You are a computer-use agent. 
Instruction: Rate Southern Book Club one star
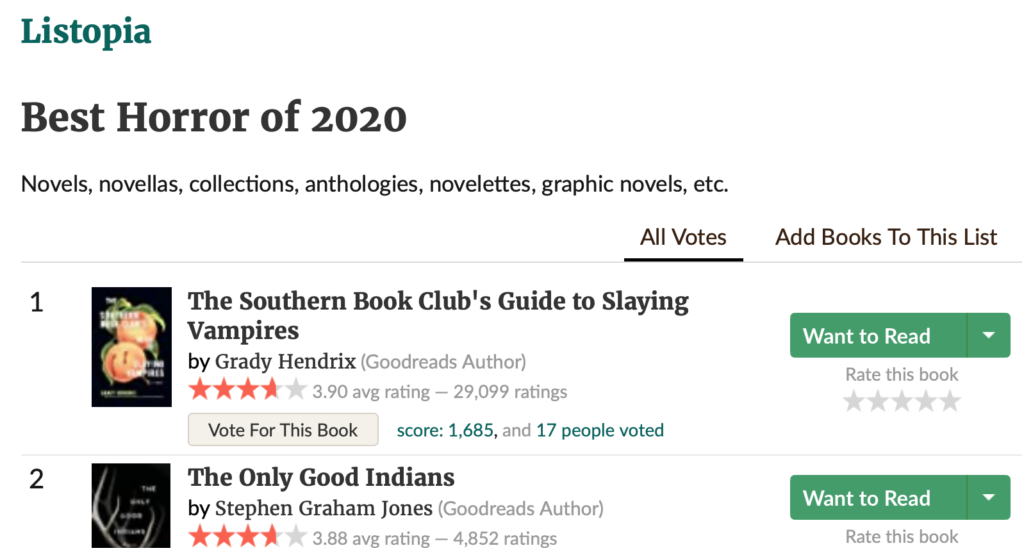pyautogui.click(x=854, y=402)
